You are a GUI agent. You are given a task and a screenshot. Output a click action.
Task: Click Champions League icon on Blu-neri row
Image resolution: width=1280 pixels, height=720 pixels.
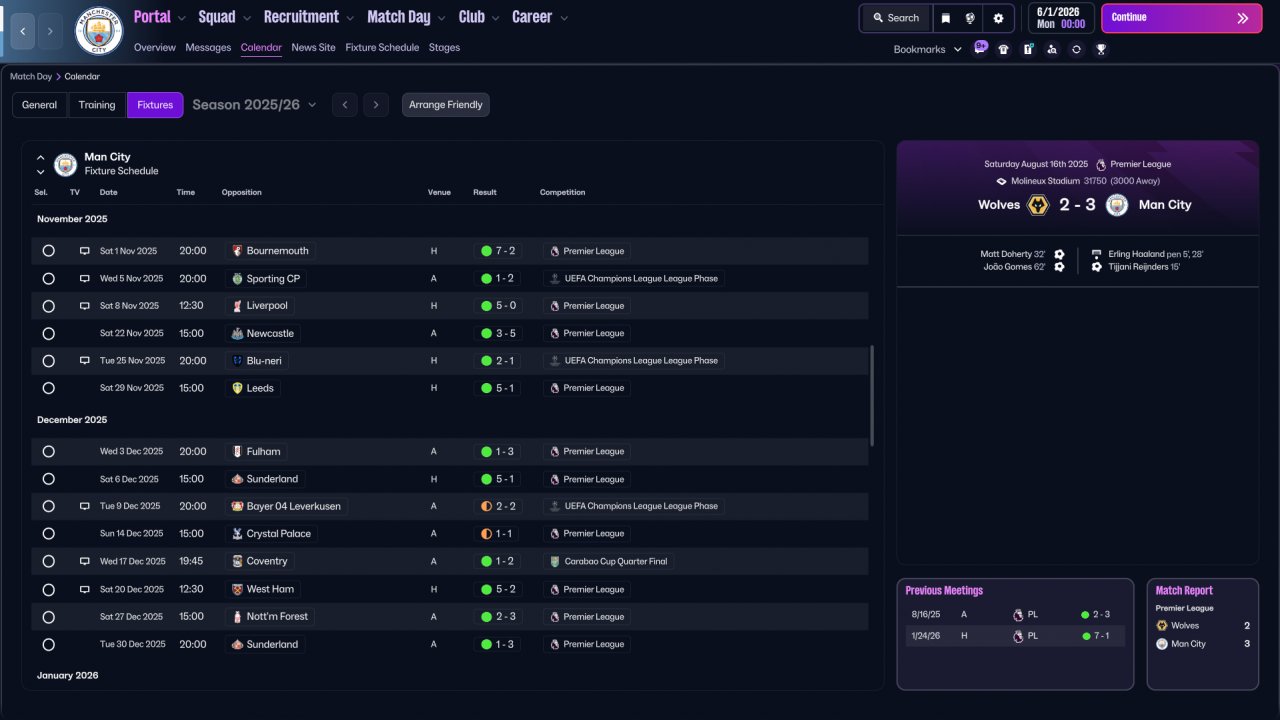pyautogui.click(x=555, y=360)
